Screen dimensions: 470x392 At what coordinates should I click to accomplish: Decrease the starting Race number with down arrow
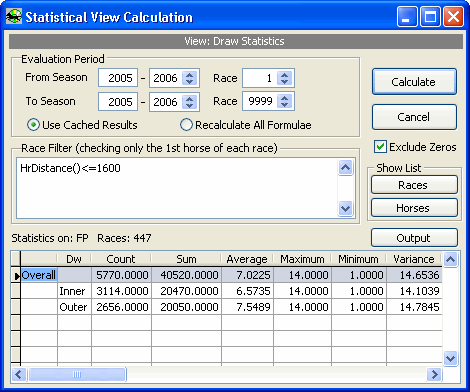[x=284, y=81]
